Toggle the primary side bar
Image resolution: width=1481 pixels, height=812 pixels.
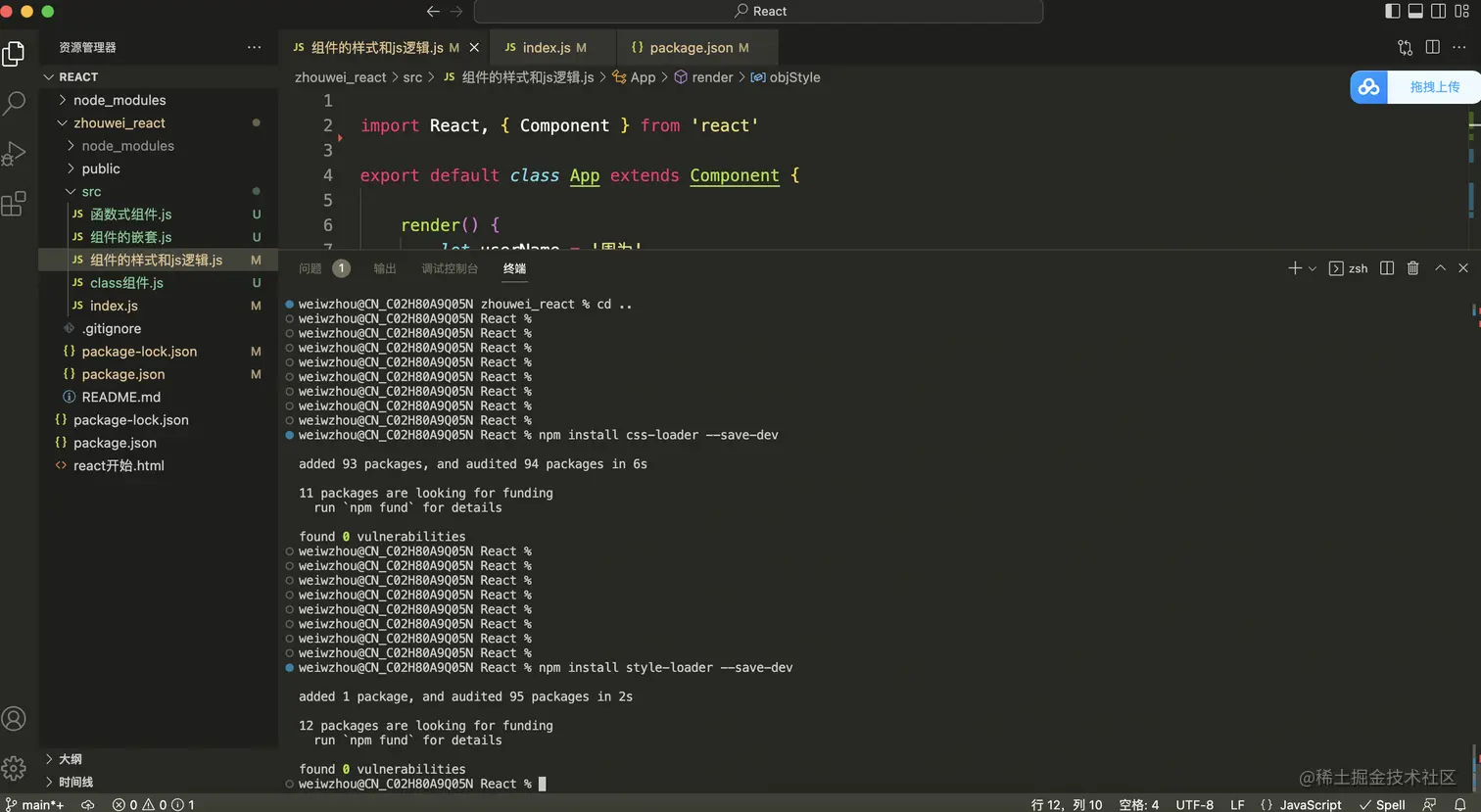1393,12
